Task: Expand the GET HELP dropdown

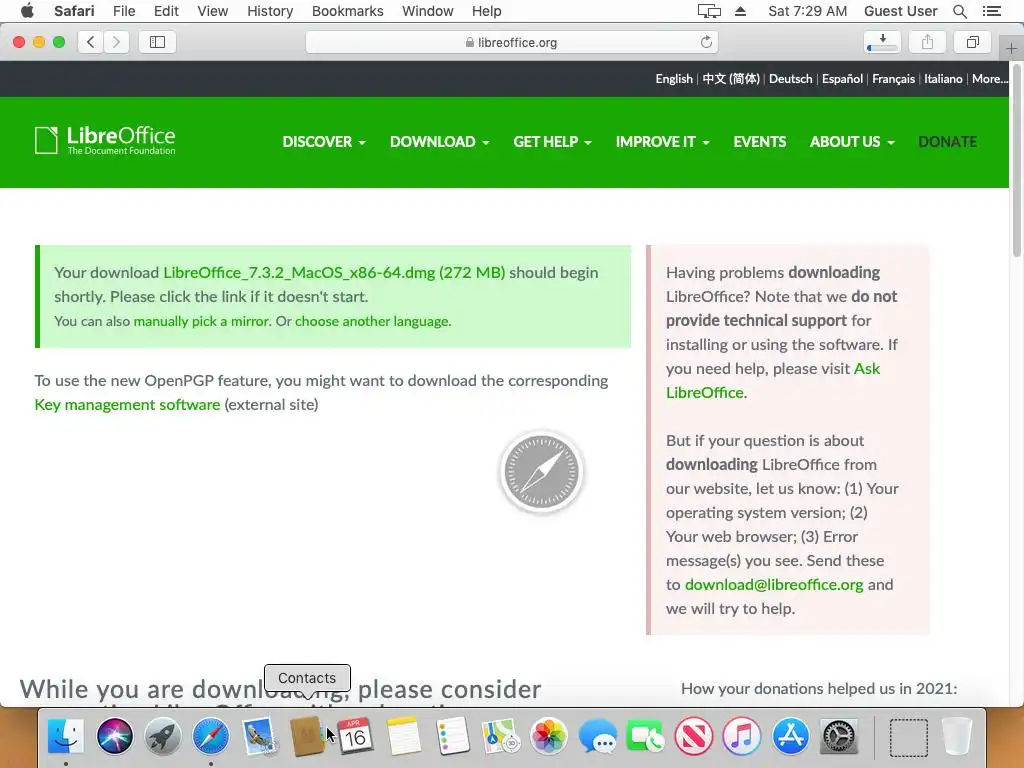Action: coord(552,142)
